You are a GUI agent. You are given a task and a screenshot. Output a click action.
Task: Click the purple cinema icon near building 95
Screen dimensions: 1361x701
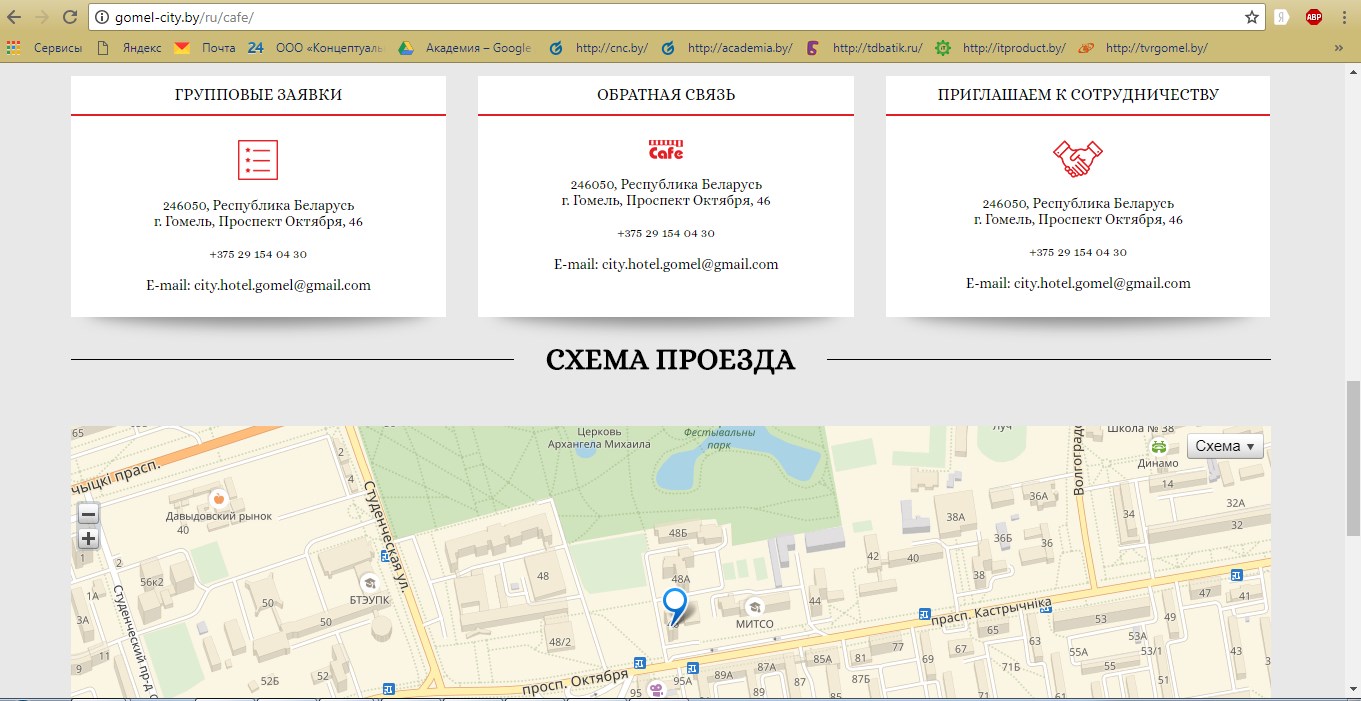click(655, 689)
